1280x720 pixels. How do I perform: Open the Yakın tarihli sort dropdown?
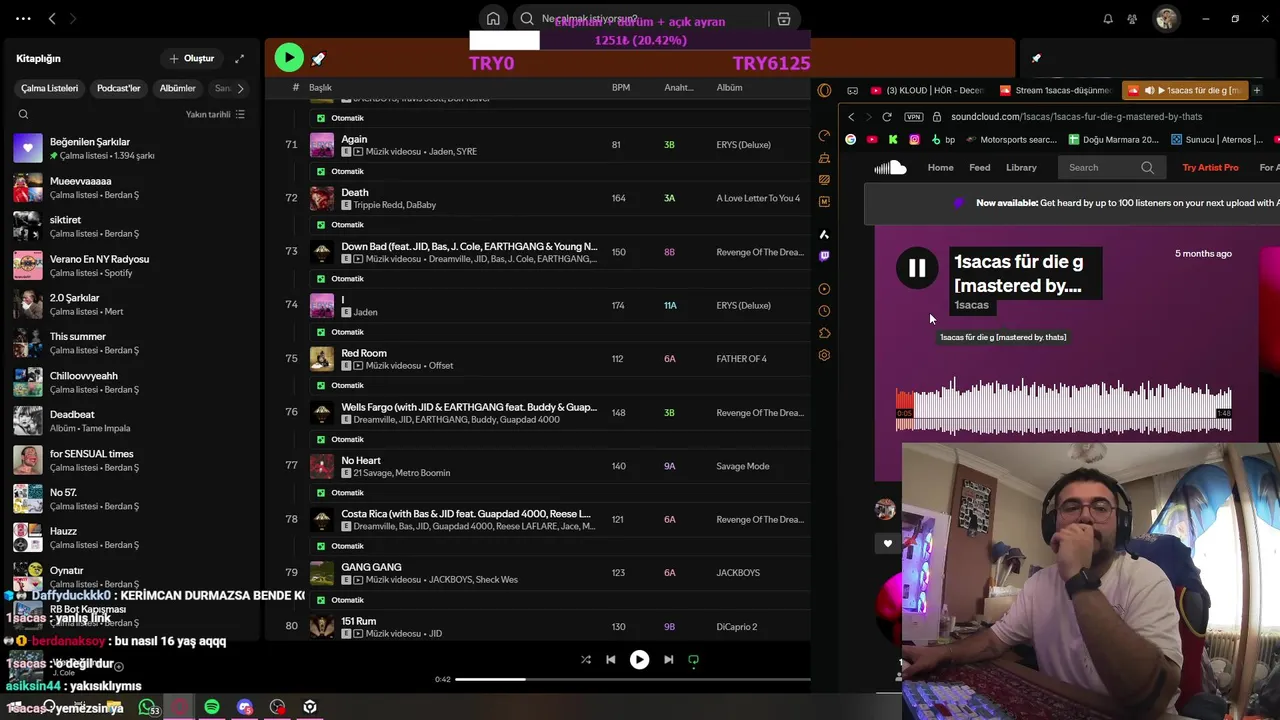click(x=215, y=114)
